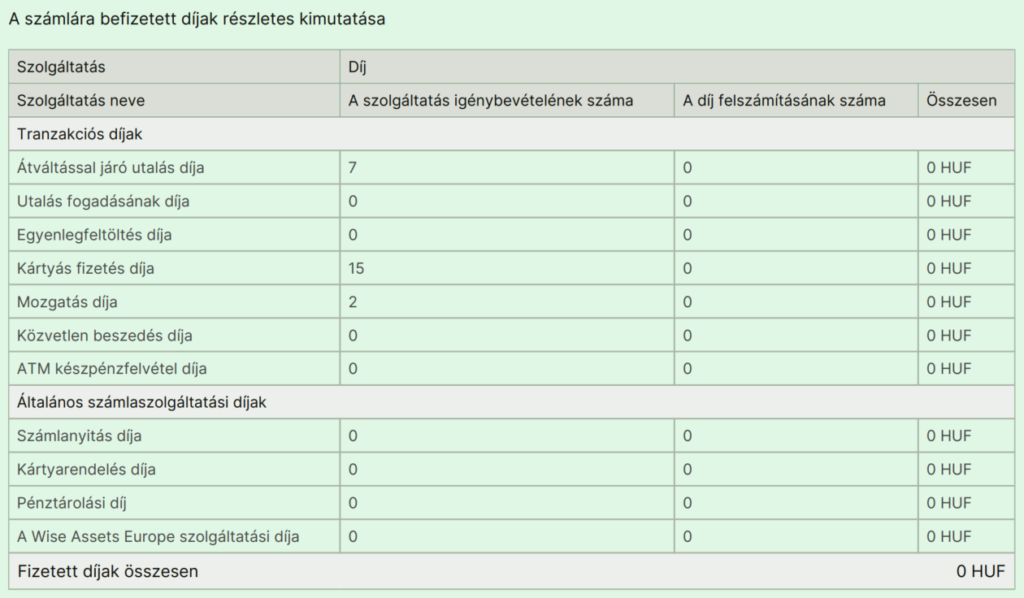Click the page title about befizetett díjak
1024x598 pixels.
196,19
